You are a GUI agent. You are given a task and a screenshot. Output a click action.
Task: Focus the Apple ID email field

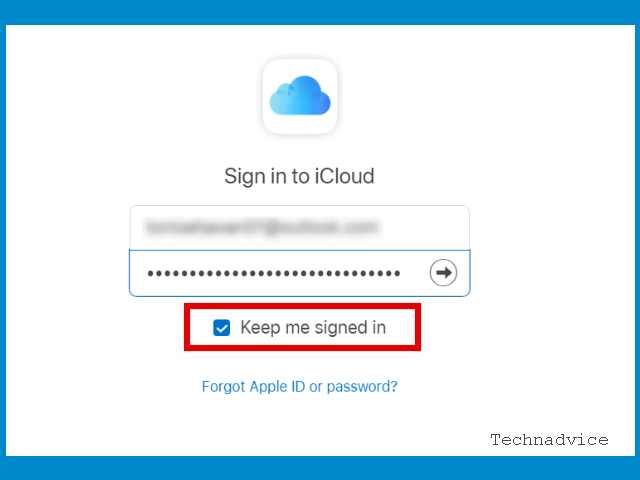click(x=300, y=227)
